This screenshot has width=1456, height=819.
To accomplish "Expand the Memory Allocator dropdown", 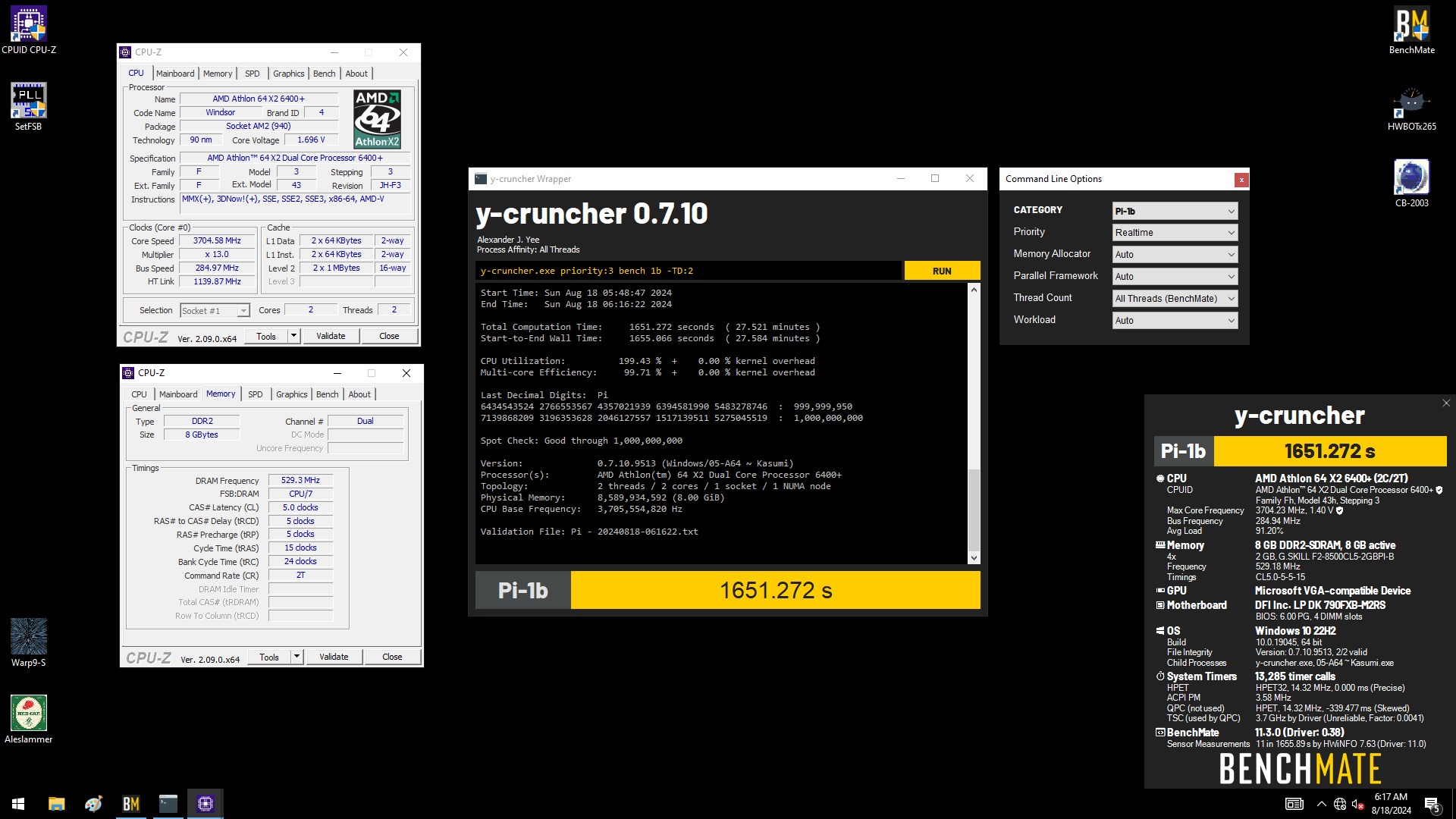I will pyautogui.click(x=1175, y=255).
